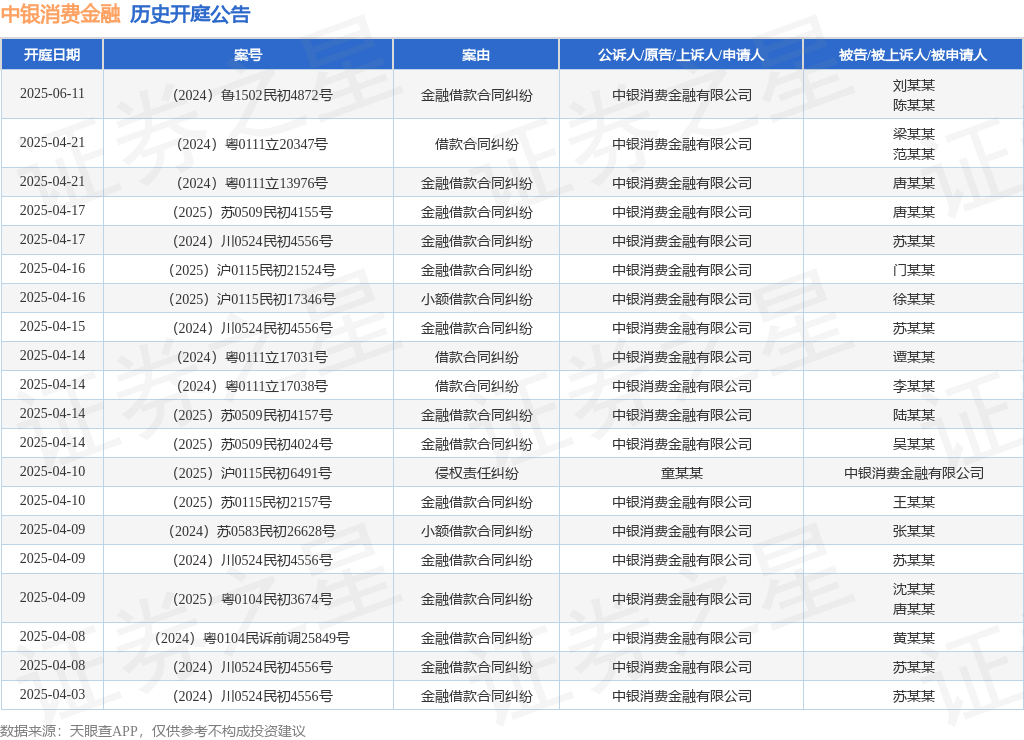
Task: Click the 数据来源 footer note
Action: pyautogui.click(x=153, y=731)
